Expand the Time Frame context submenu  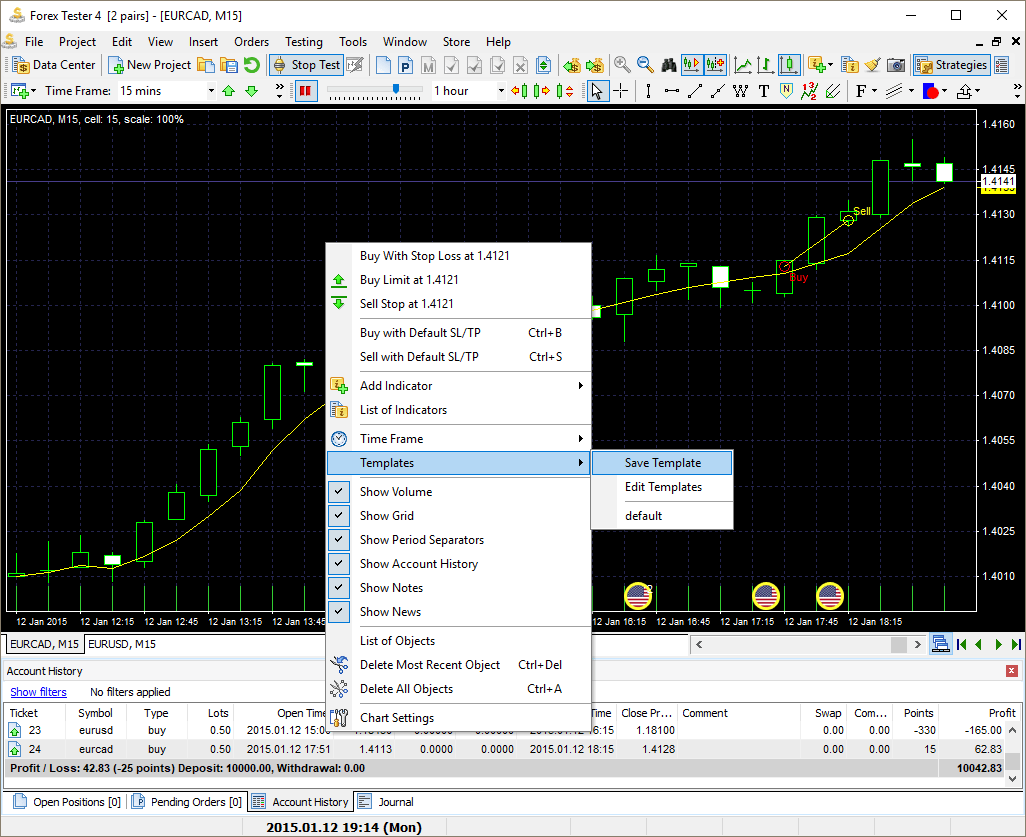[459, 438]
